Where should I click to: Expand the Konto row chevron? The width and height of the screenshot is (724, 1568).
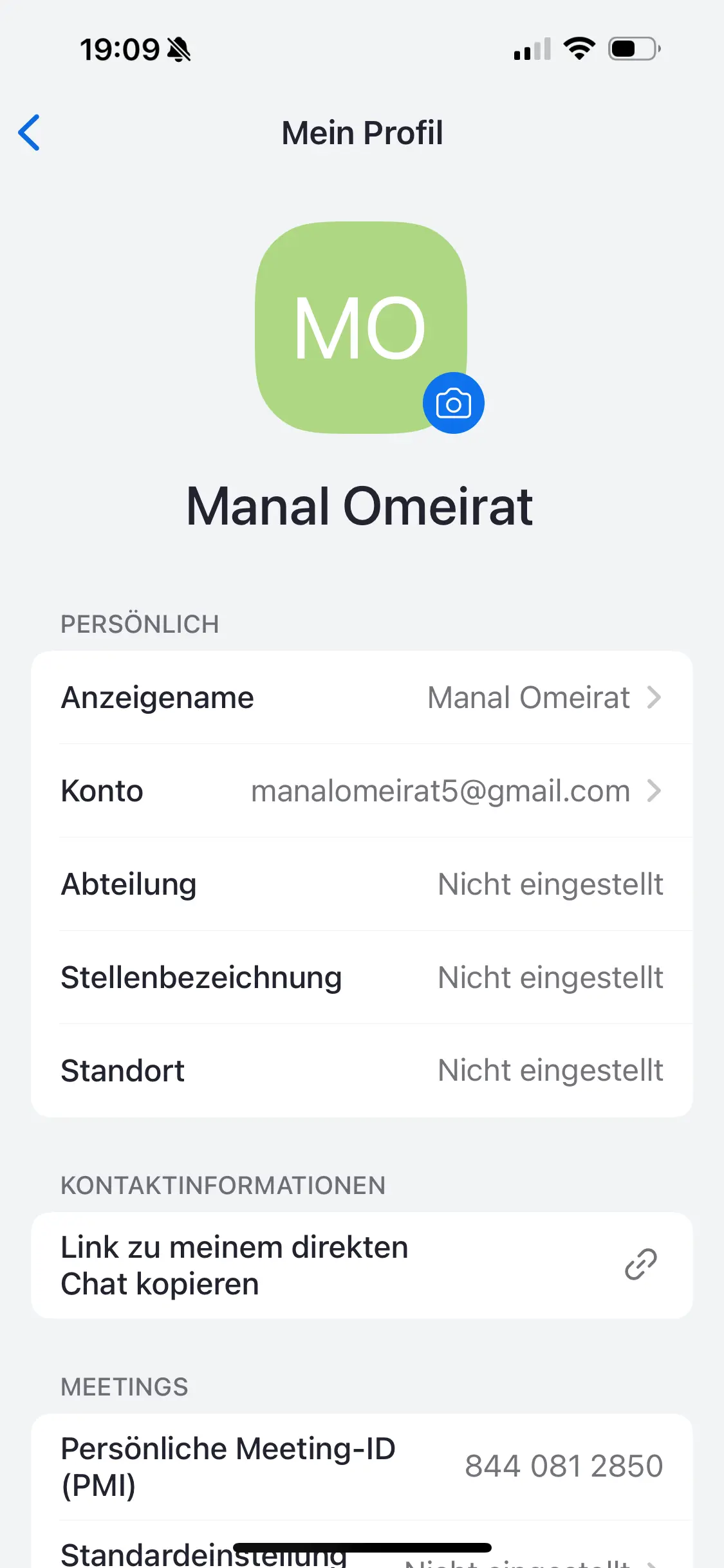(x=654, y=790)
